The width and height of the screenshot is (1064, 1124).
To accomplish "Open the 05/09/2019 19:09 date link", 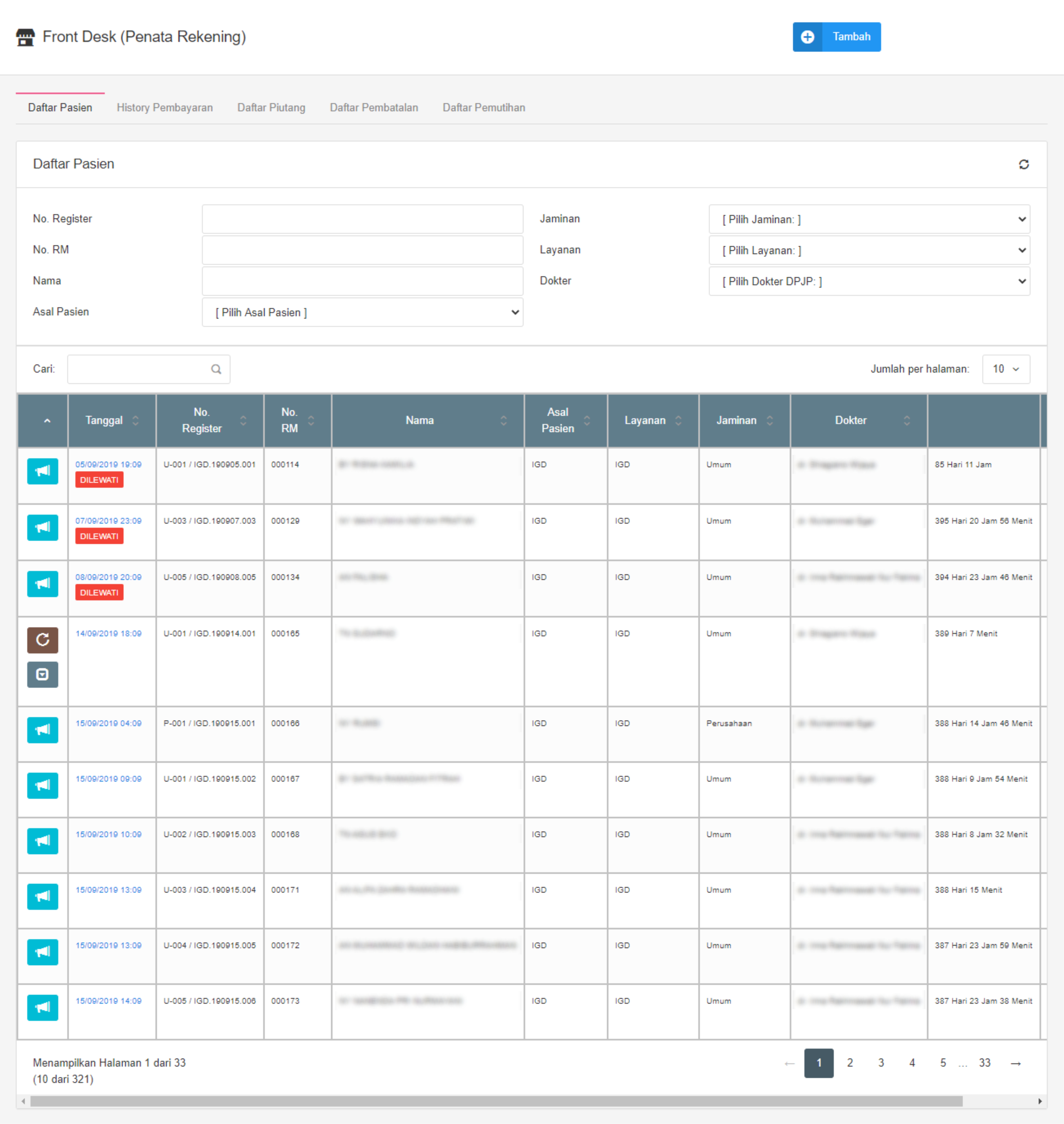I will coord(108,464).
